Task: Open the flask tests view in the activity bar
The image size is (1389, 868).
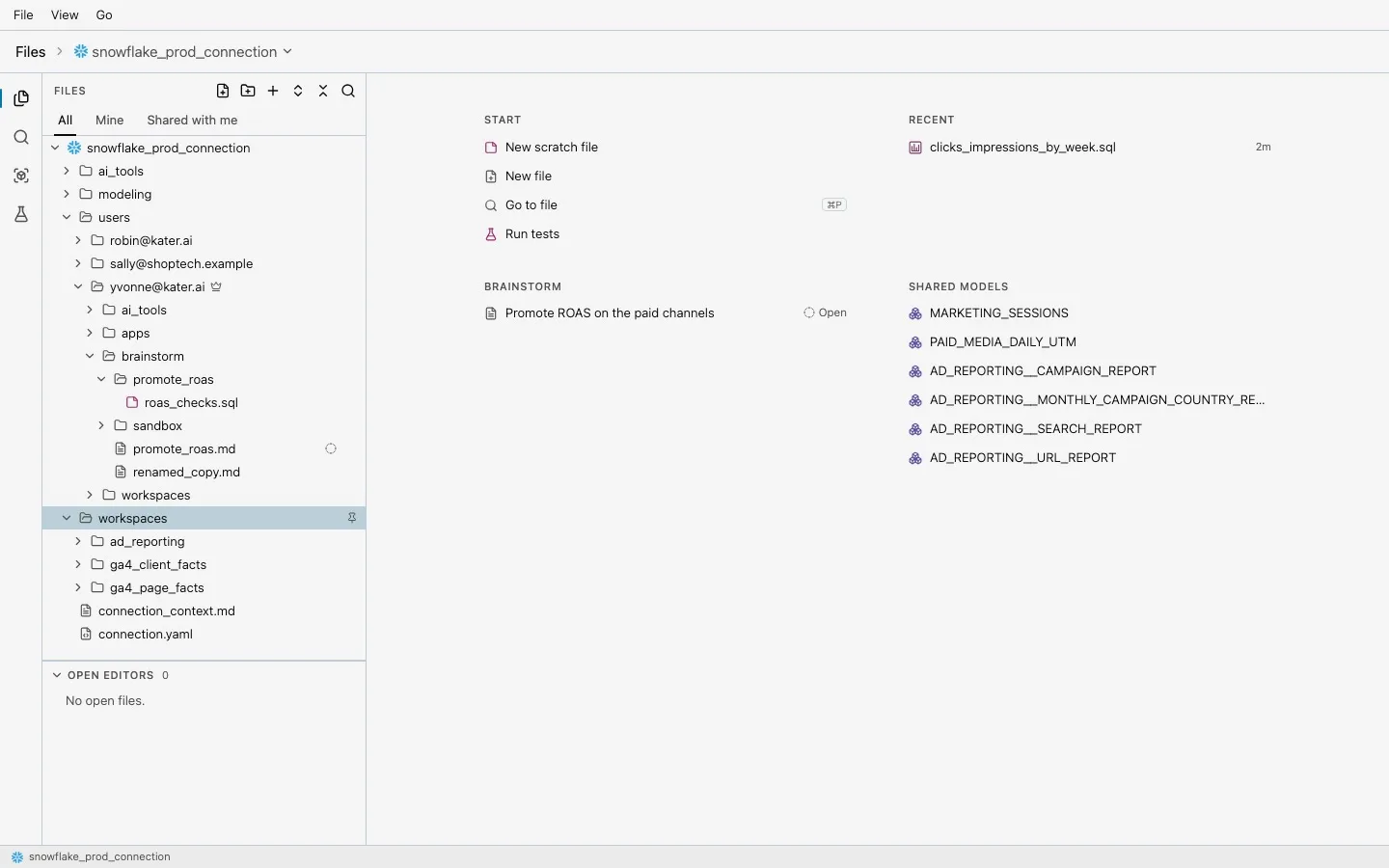Action: pos(21,214)
